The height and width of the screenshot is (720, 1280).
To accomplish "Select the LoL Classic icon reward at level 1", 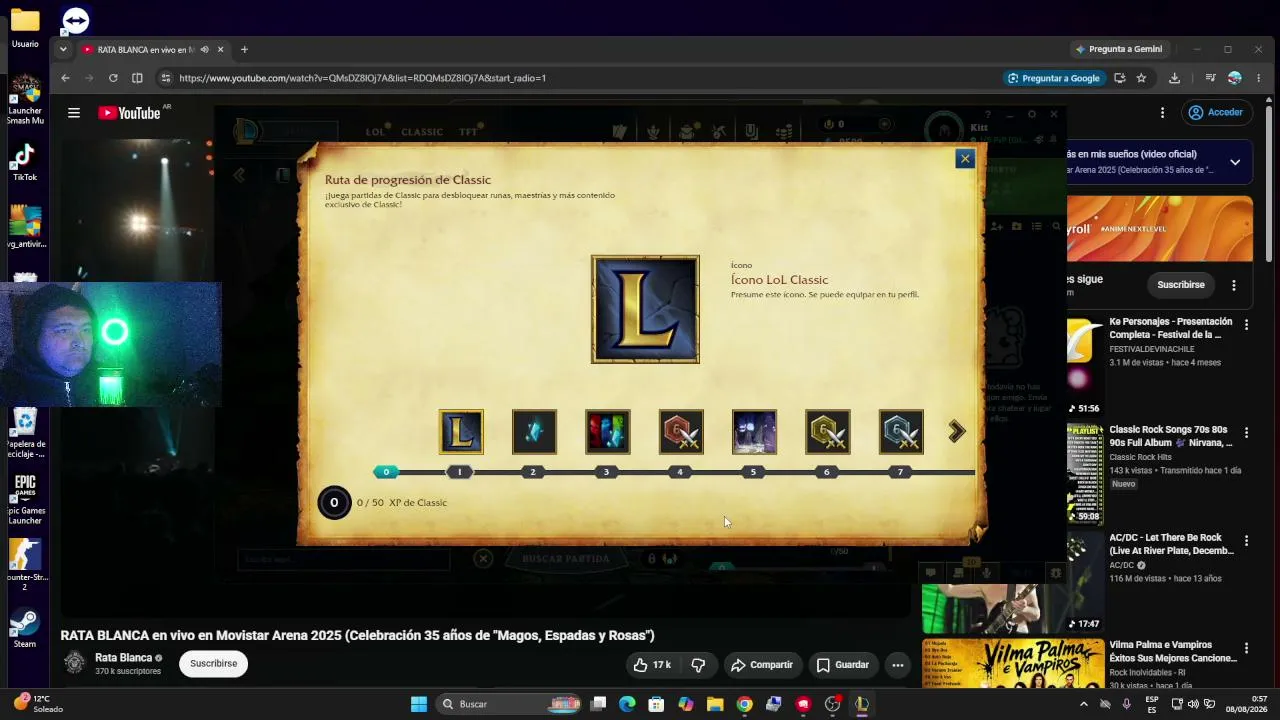I will coord(461,432).
